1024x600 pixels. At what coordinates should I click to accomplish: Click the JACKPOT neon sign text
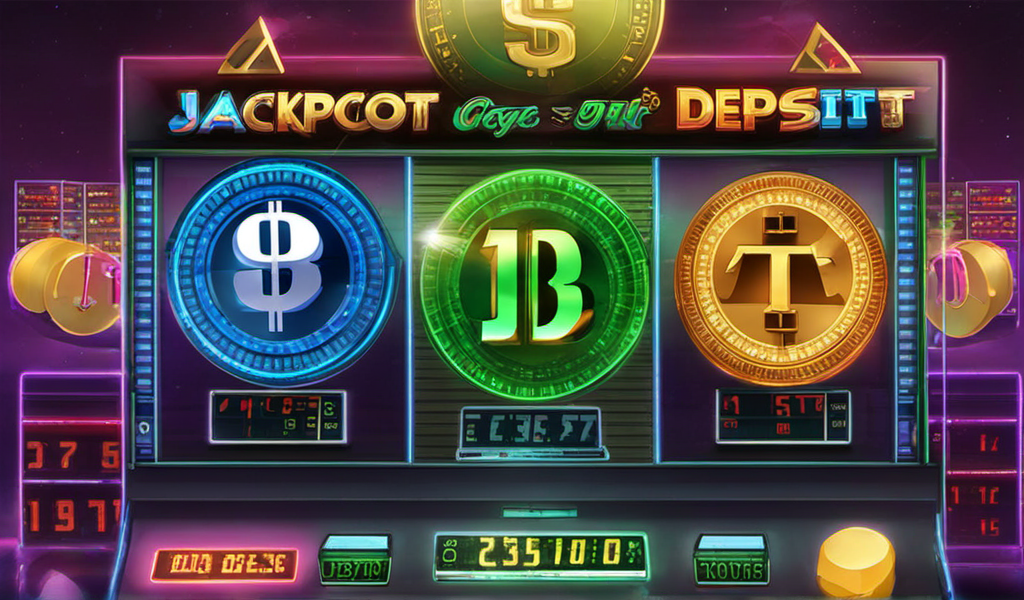click(x=304, y=112)
